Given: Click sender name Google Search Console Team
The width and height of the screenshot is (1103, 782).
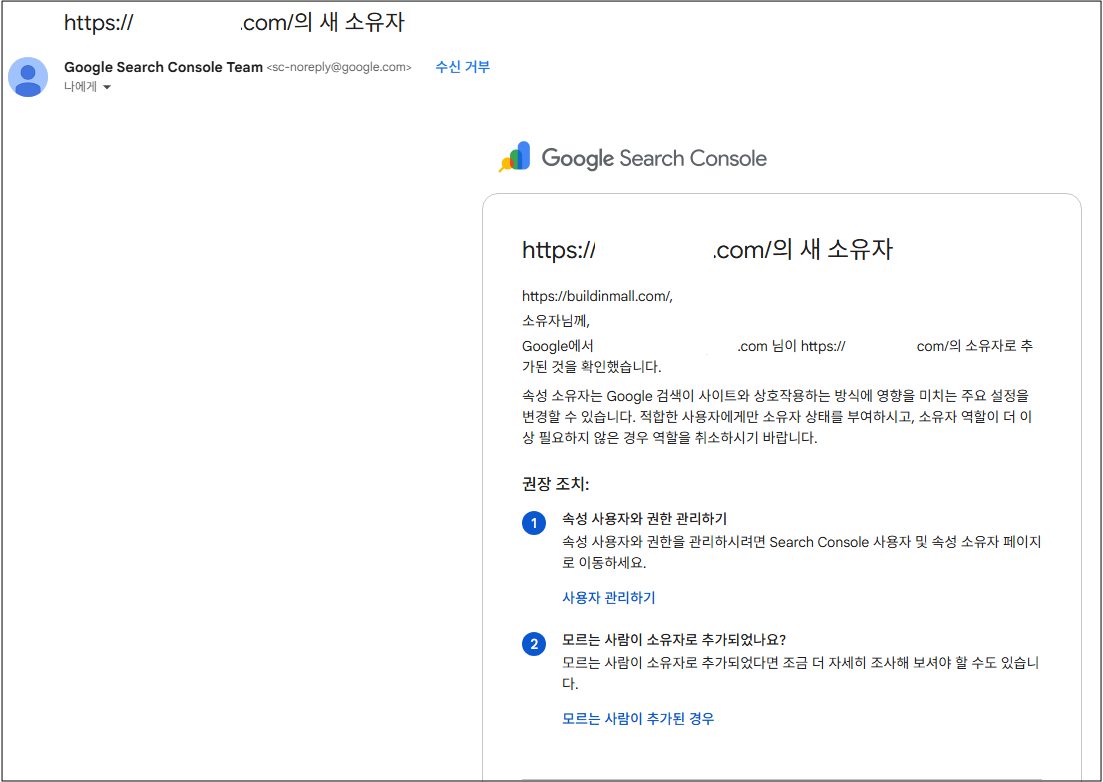Looking at the screenshot, I should point(163,68).
